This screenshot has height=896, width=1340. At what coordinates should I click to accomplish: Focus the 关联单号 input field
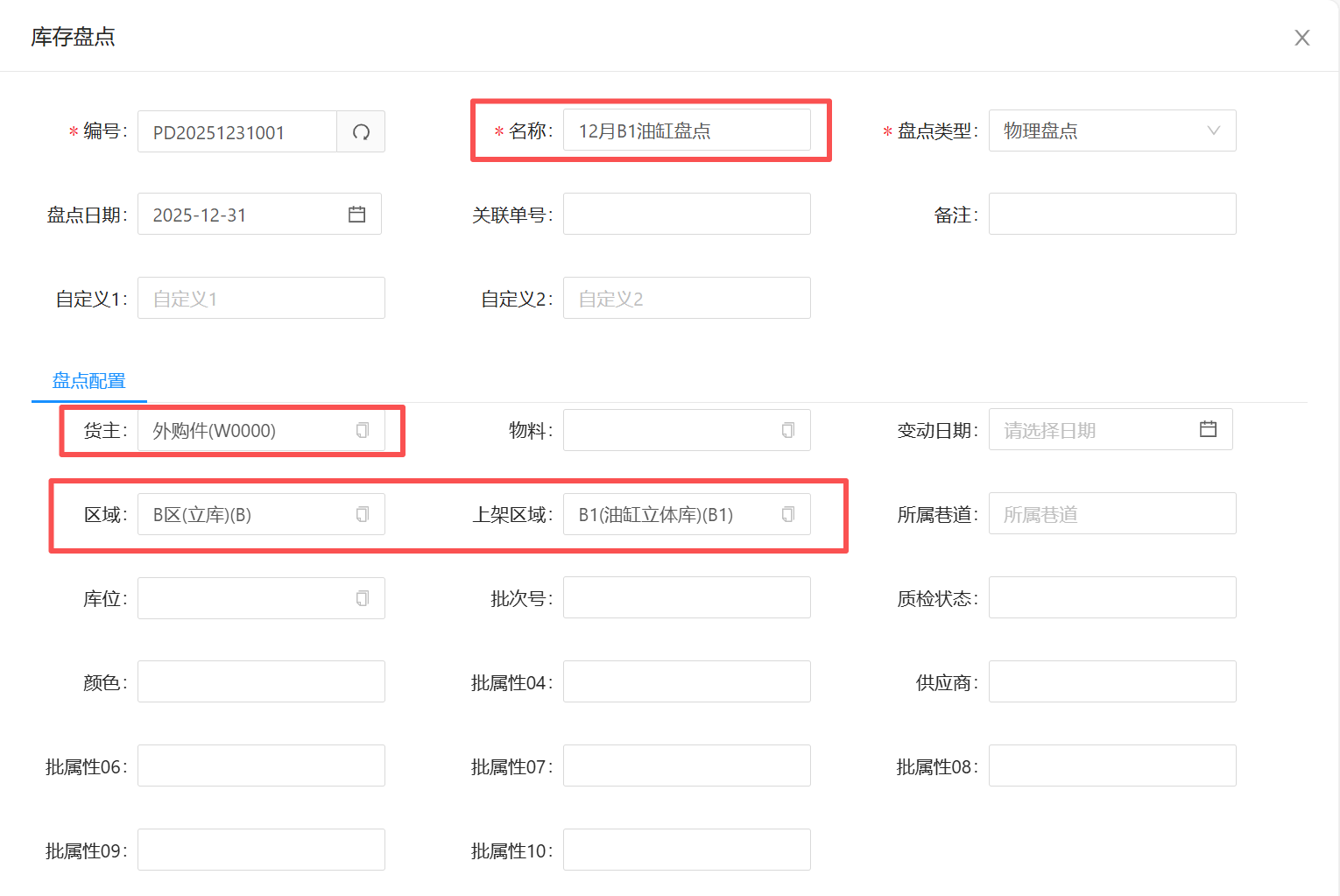686,215
